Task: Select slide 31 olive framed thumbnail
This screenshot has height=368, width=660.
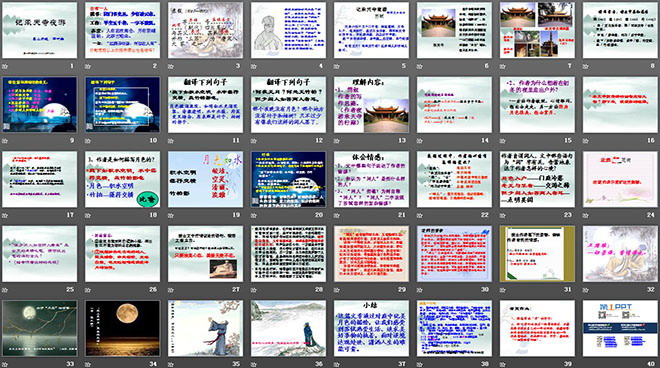Action: [537, 254]
